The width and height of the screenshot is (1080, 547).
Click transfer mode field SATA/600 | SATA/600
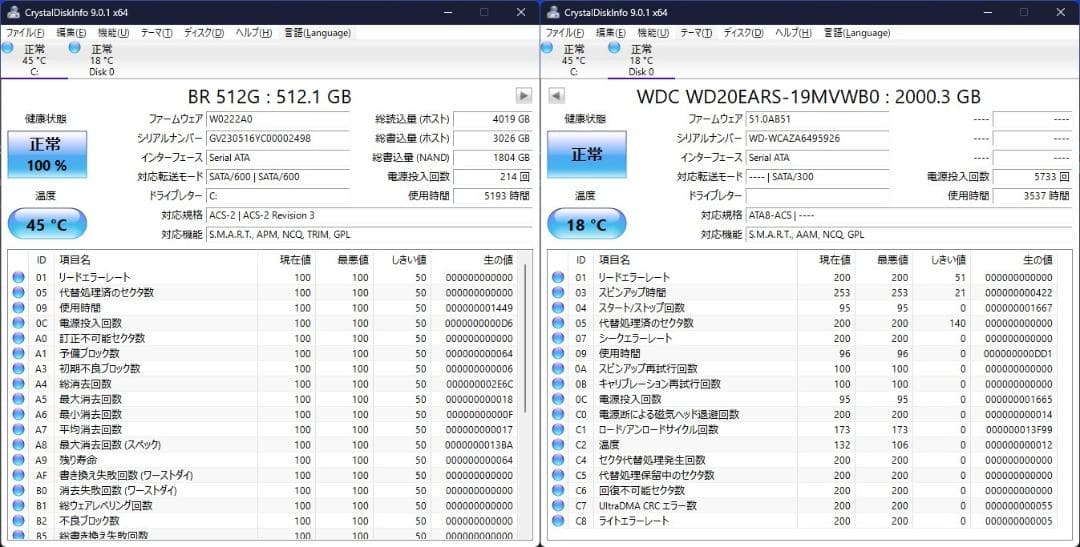coord(278,176)
